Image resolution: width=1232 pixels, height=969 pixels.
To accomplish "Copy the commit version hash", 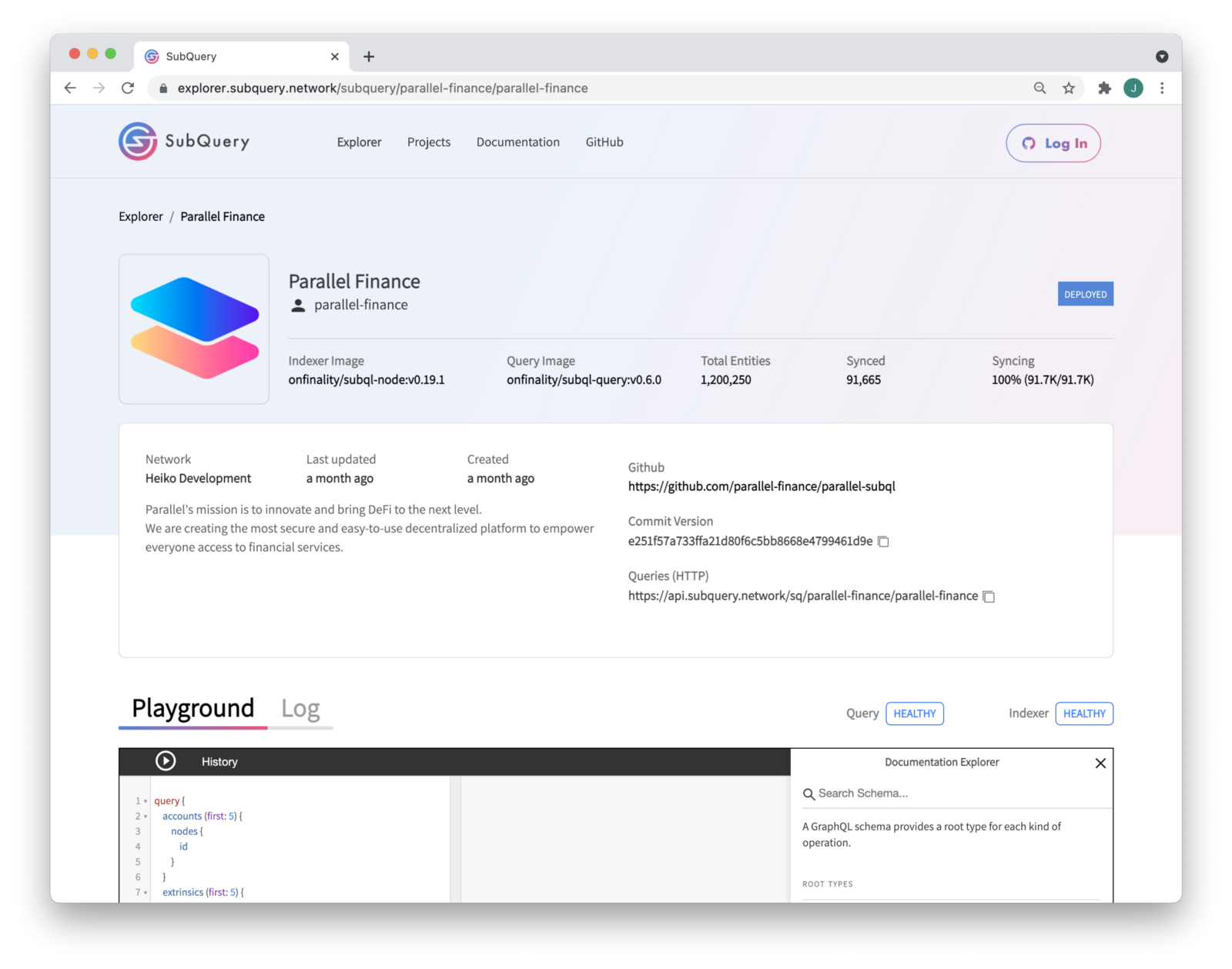I will point(883,541).
